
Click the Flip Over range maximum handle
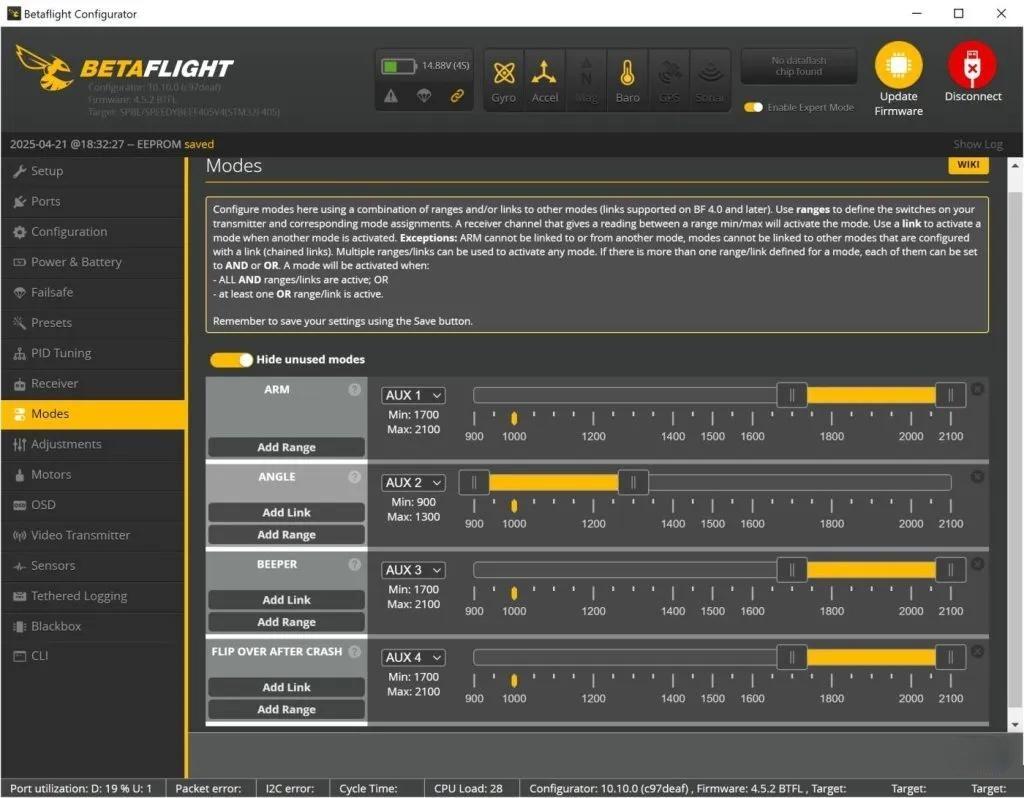click(950, 658)
